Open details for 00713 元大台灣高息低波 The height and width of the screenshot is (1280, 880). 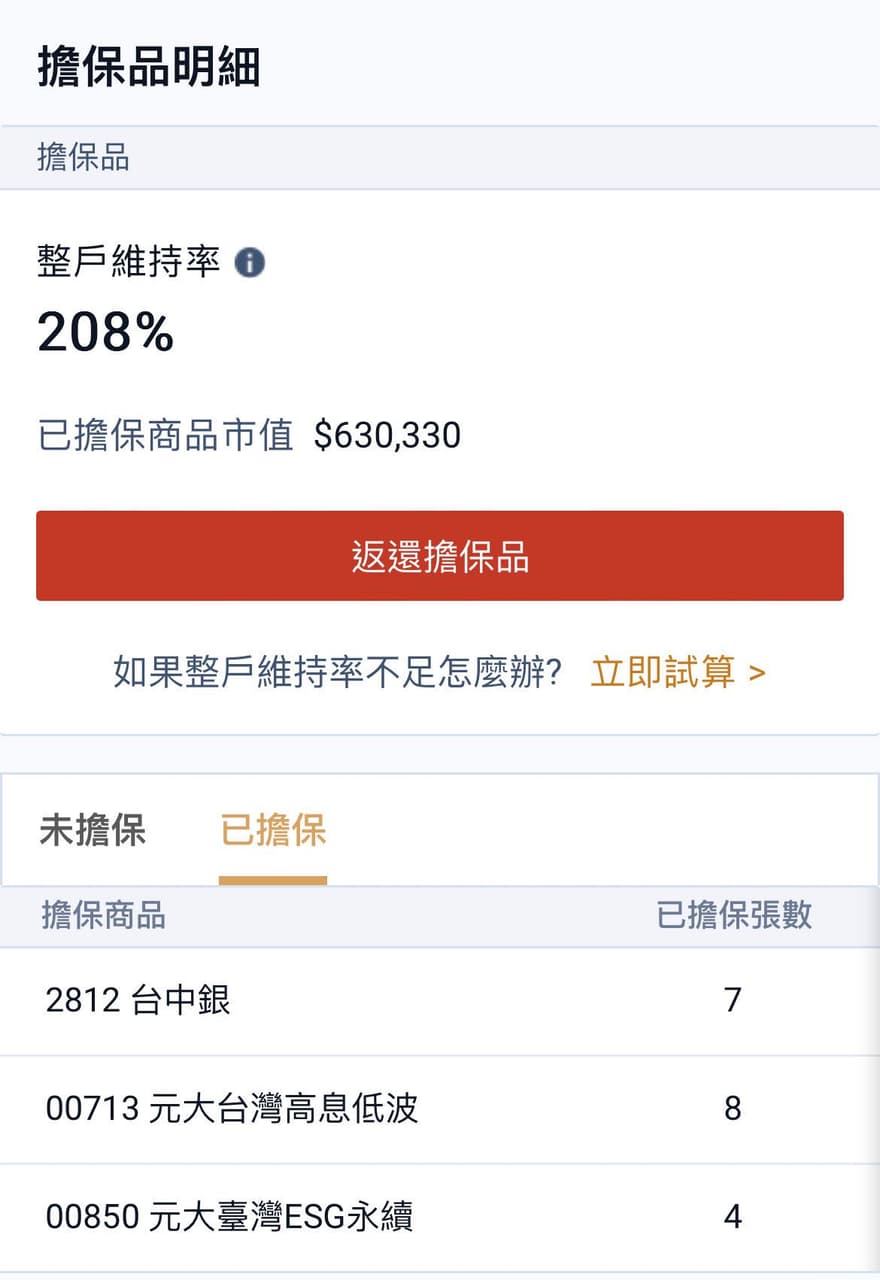[232, 1110]
